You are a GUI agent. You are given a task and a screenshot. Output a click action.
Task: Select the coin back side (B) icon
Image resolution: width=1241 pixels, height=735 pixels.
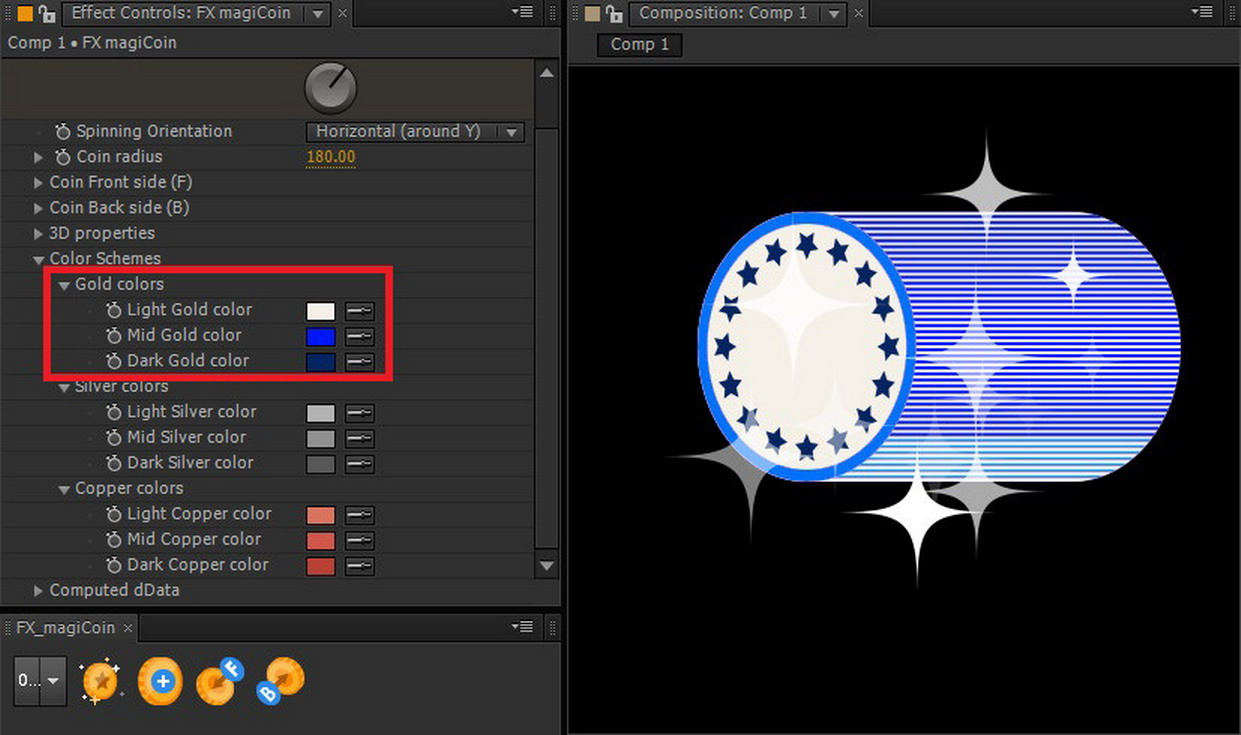pyautogui.click(x=279, y=681)
